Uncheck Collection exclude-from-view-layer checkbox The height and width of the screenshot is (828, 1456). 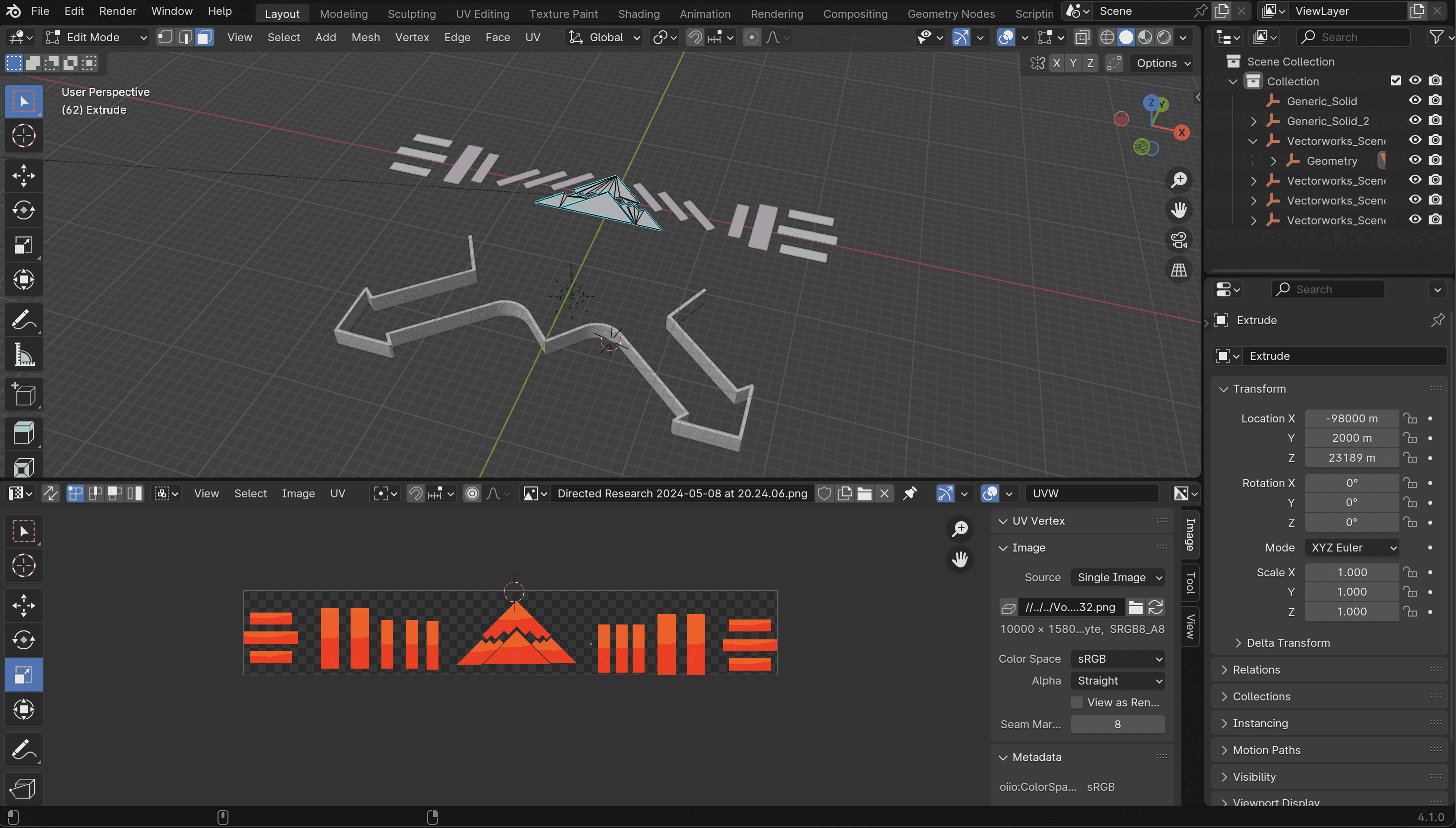click(x=1395, y=81)
